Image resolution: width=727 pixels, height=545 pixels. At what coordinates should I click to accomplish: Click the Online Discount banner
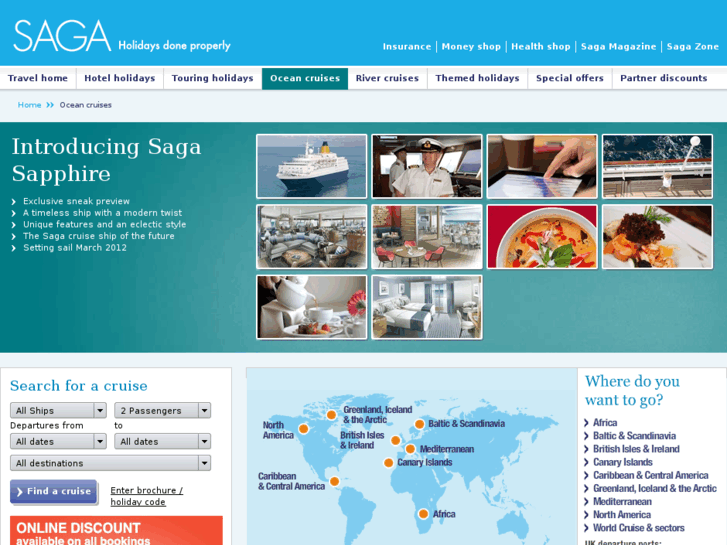tap(116, 531)
